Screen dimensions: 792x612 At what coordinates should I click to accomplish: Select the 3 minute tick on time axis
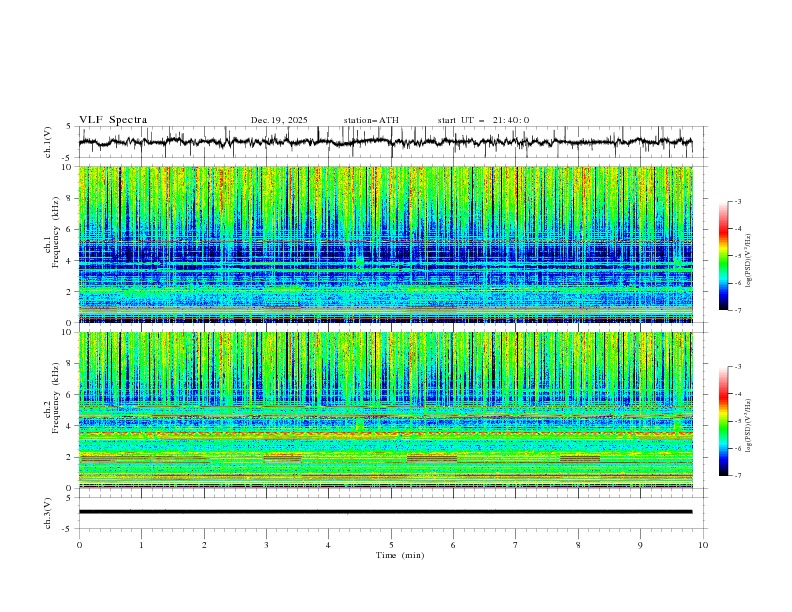(x=266, y=544)
